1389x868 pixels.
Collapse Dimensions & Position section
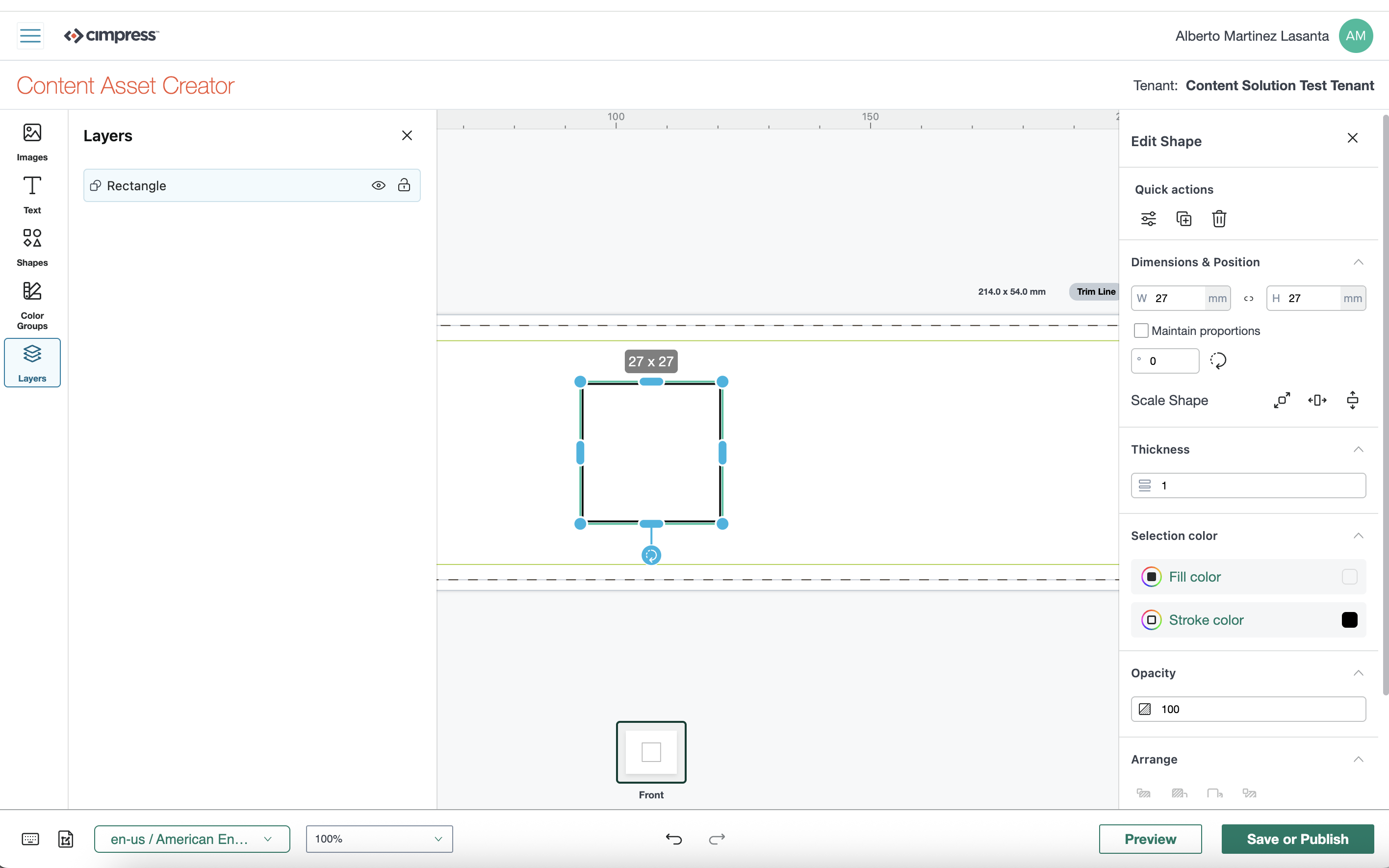(1358, 262)
